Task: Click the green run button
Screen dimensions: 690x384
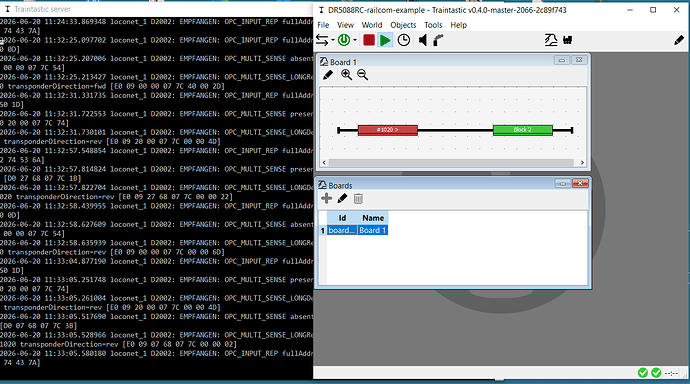Action: click(385, 40)
